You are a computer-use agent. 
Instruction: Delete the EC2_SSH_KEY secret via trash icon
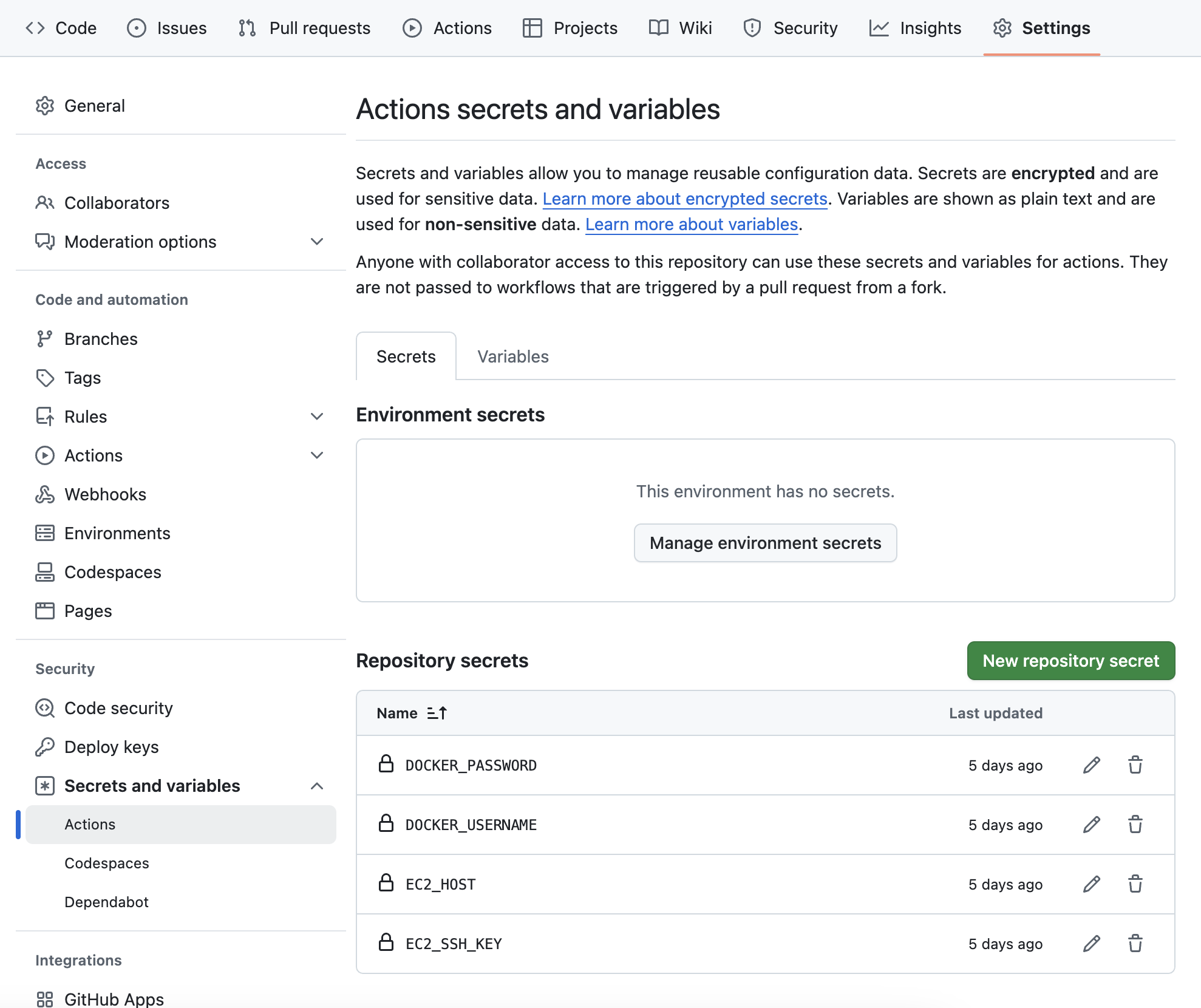coord(1135,944)
